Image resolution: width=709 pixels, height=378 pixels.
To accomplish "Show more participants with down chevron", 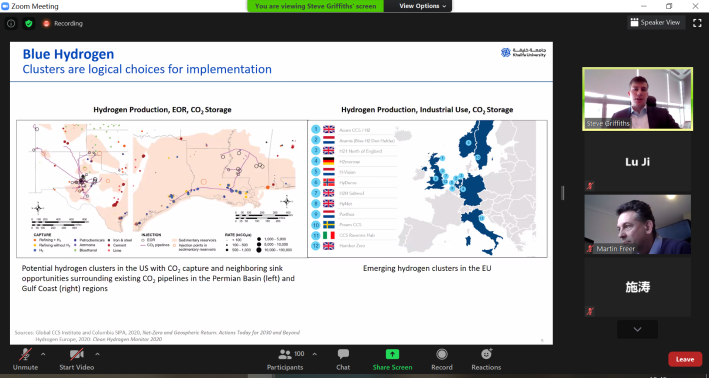I will [637, 329].
